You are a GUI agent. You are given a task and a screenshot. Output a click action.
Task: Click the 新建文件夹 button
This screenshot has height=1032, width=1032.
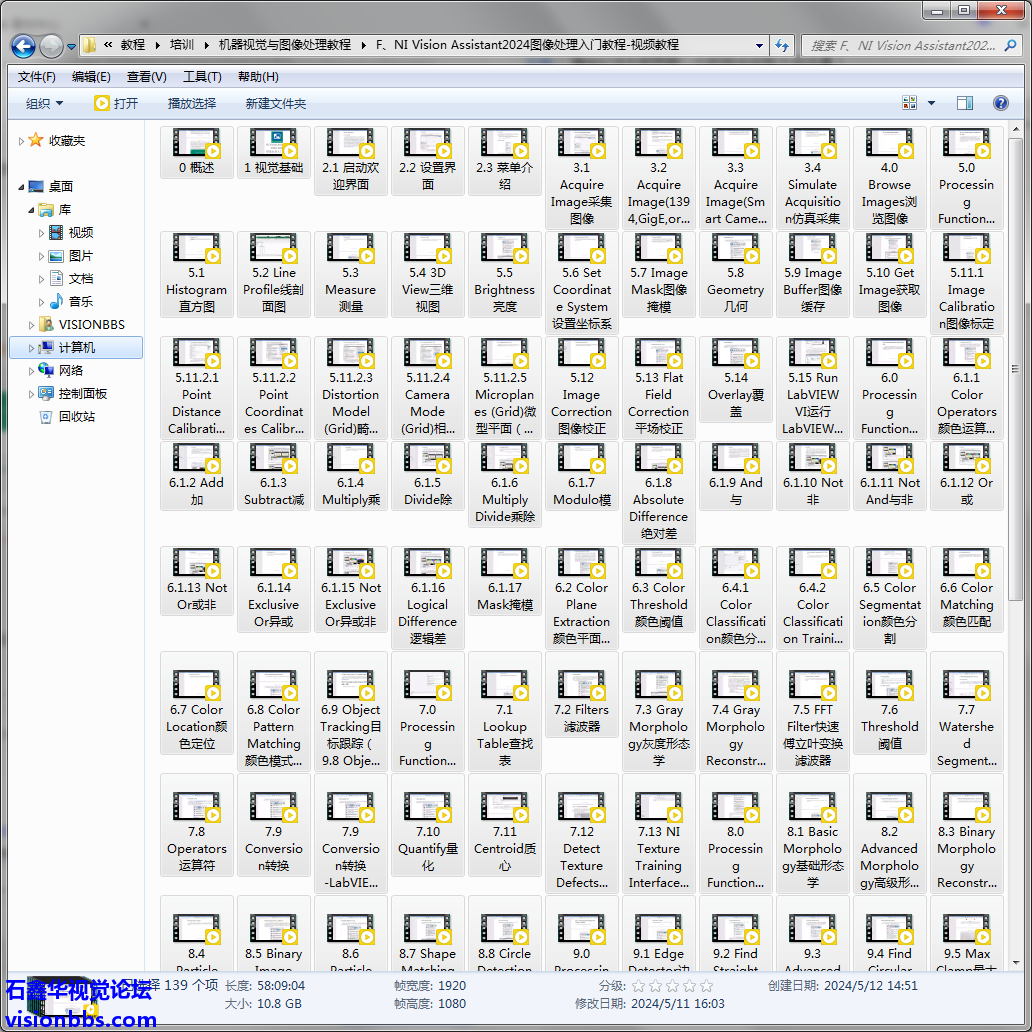tap(276, 103)
